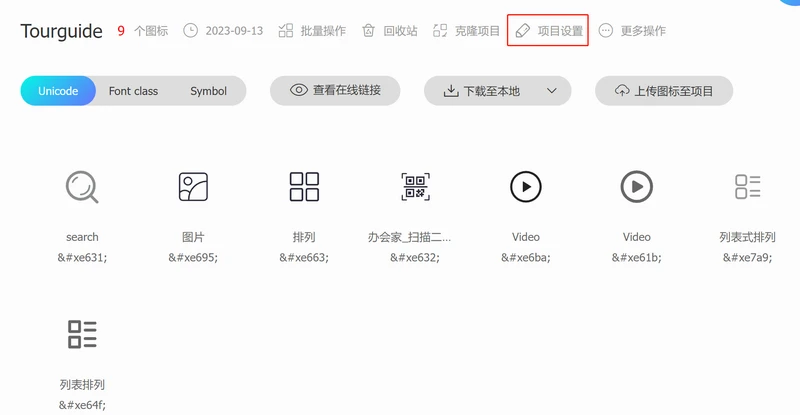Click the code &#xe61b; text
This screenshot has height=415, width=800.
coord(637,257)
